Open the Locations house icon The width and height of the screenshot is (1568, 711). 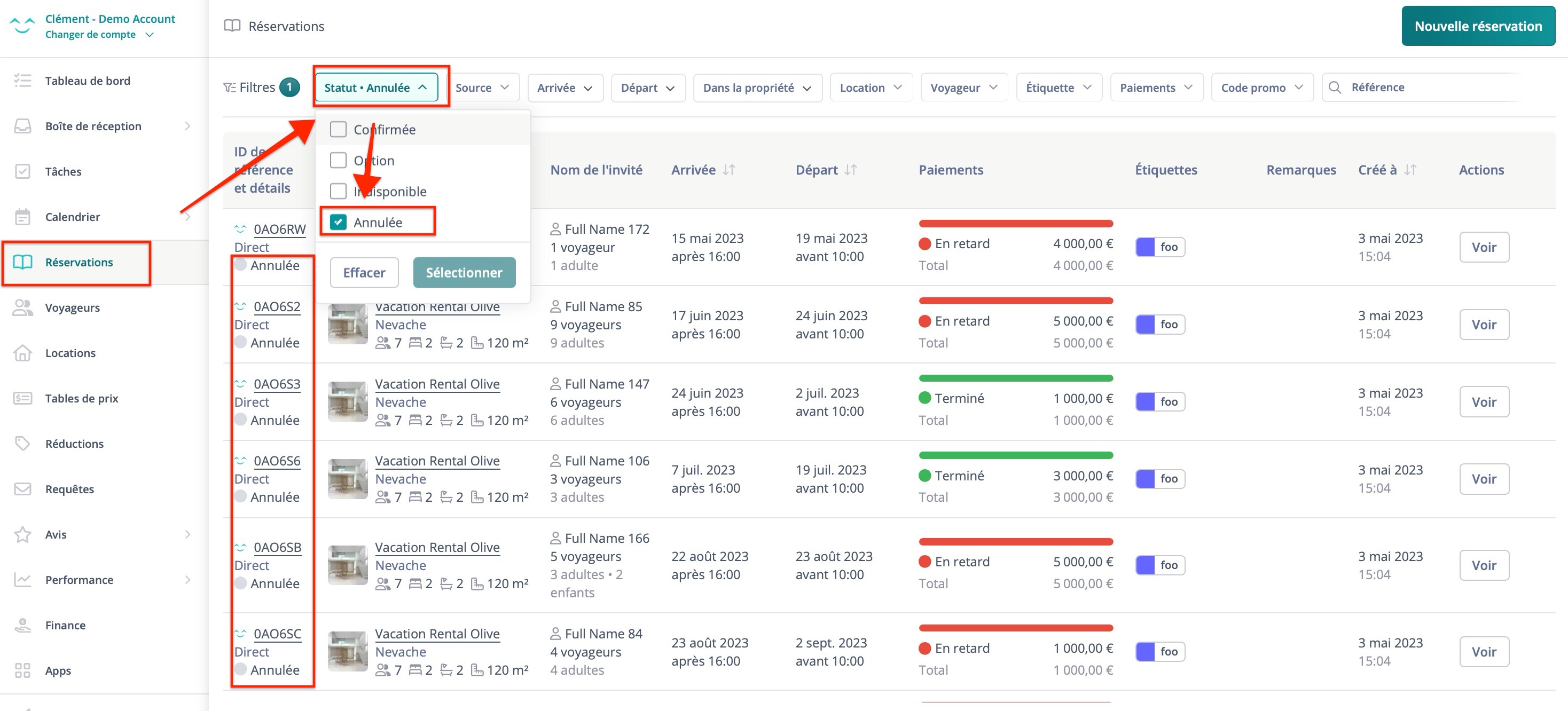click(x=22, y=353)
